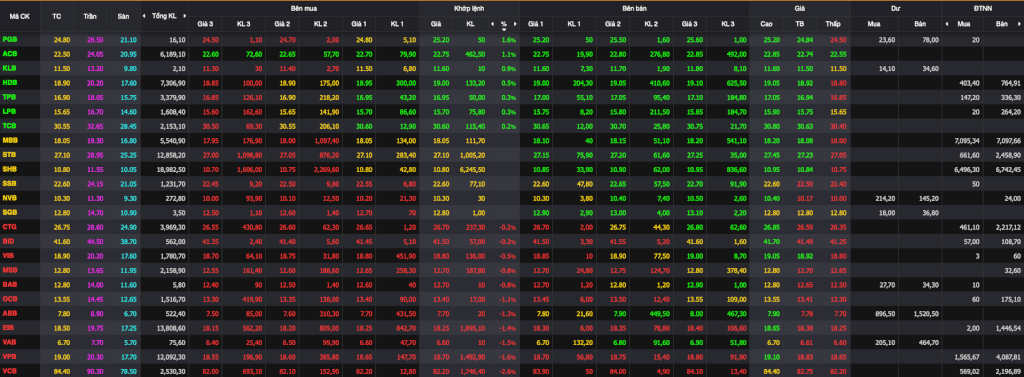Viewport: 1024px width, 377px height.
Task: Click the TB price column header
Action: coord(799,24)
